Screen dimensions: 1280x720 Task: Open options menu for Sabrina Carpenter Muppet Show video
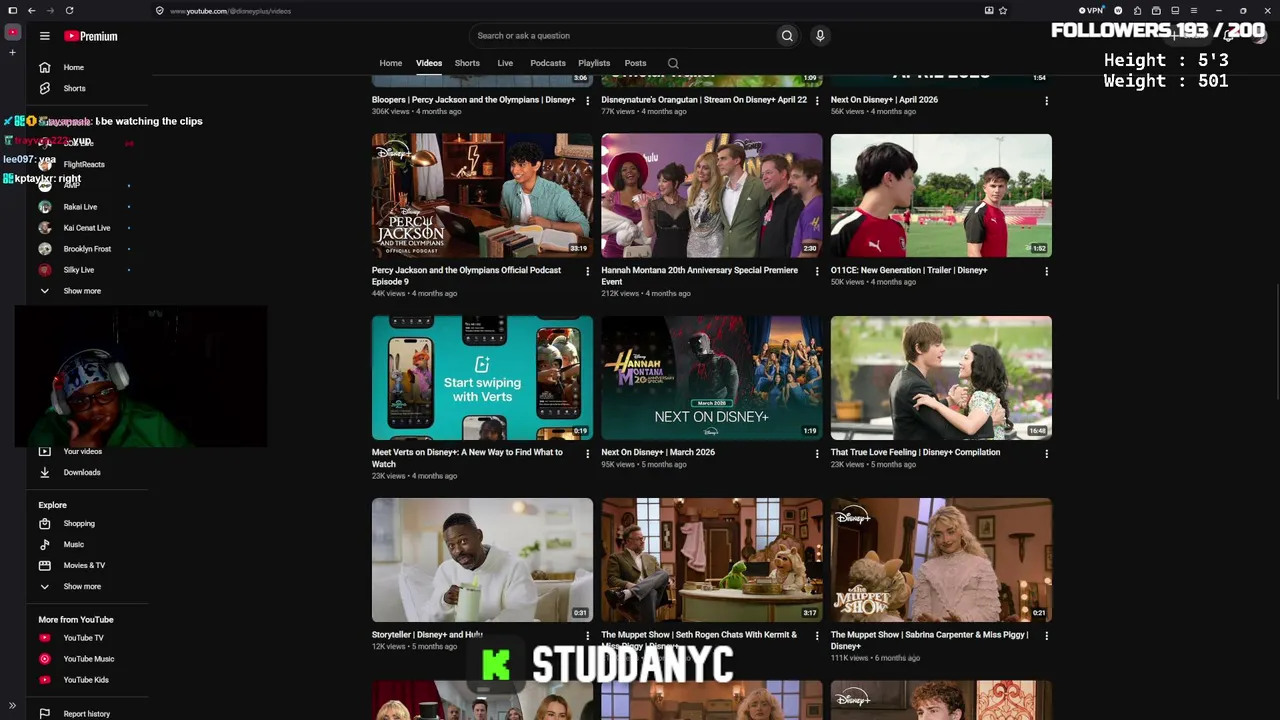pos(1046,635)
